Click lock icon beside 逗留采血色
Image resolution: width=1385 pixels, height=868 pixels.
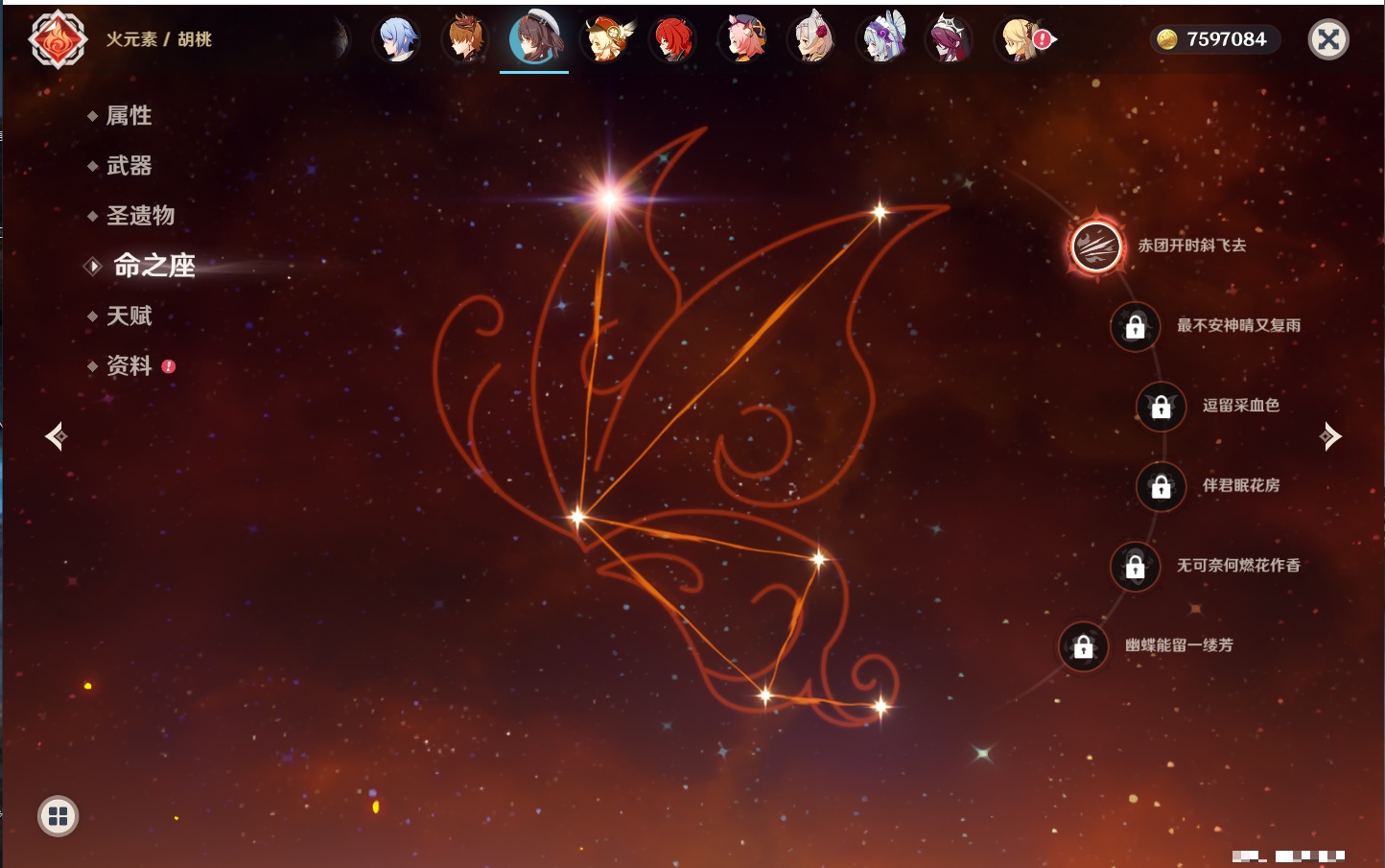pos(1161,407)
